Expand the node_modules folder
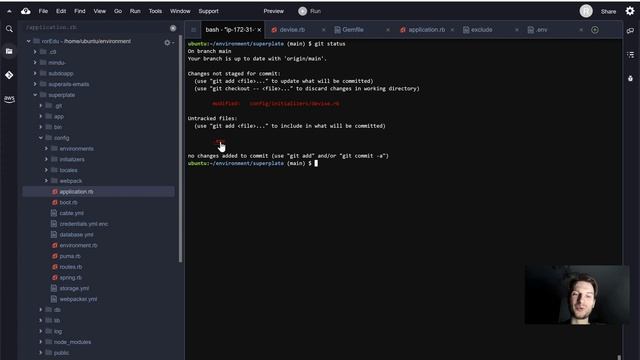Screen dimensions: 640x360 click(x=41, y=342)
